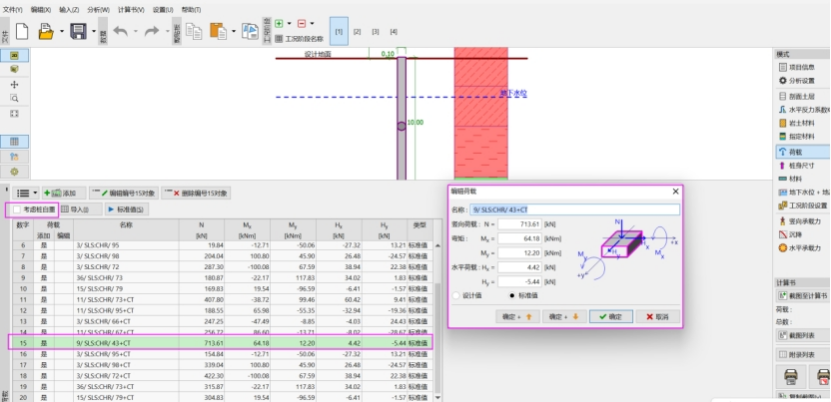
Task: Expand the Open file dropdown arrow
Action: pyautogui.click(x=60, y=32)
